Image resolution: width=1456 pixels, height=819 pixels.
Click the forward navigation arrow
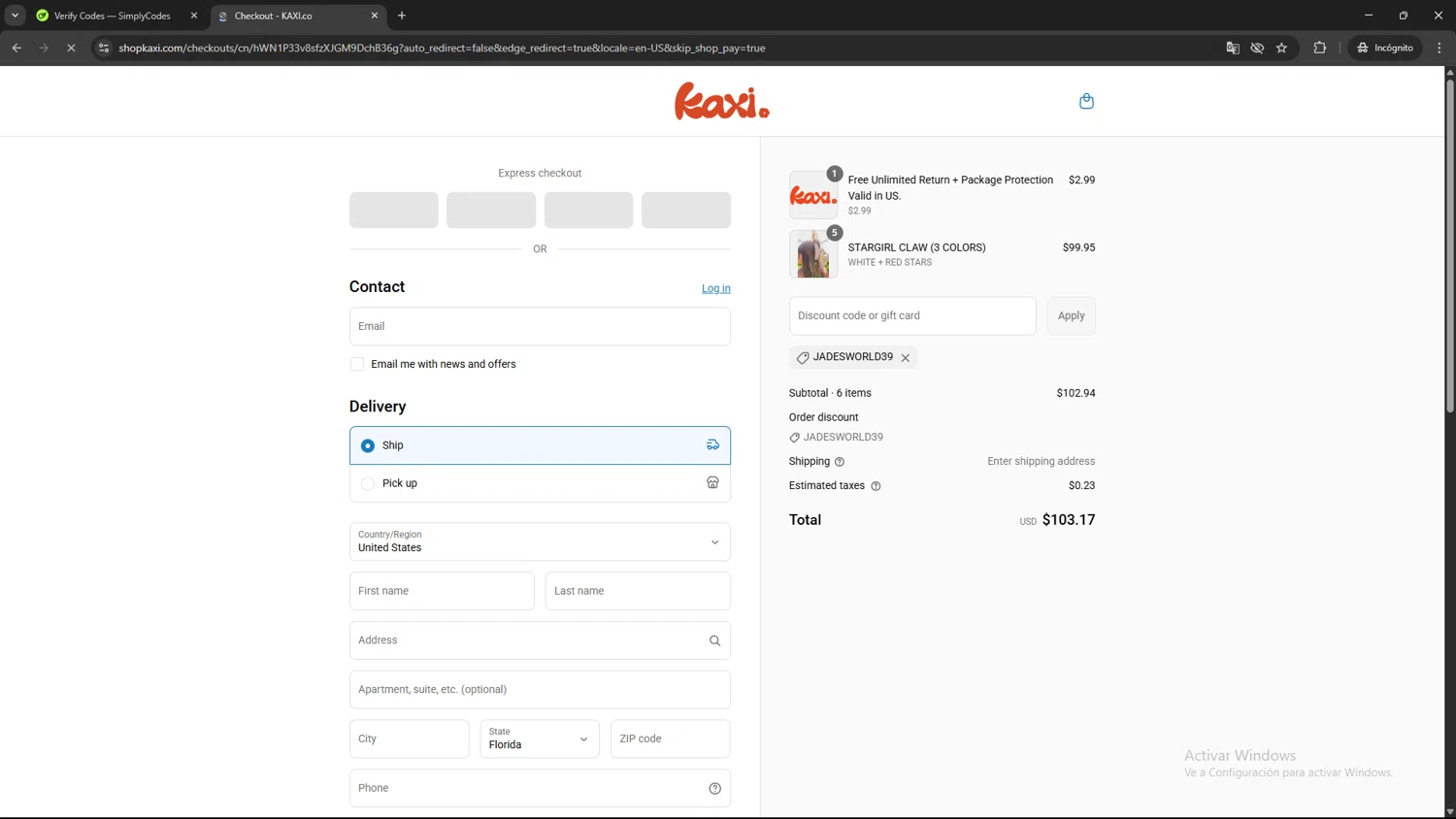[44, 48]
